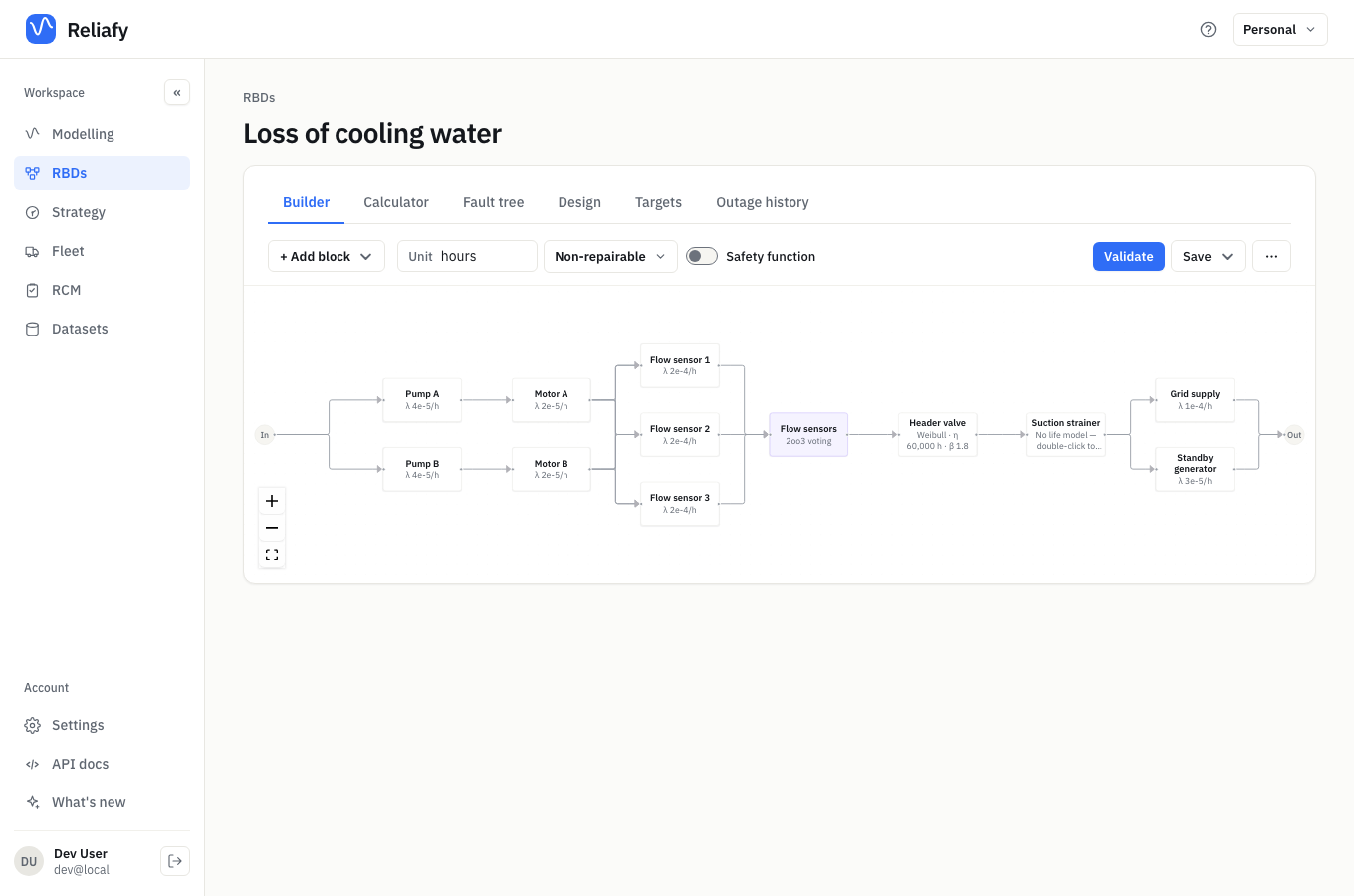1354x896 pixels.
Task: Switch to the Targets tab
Action: 658,202
